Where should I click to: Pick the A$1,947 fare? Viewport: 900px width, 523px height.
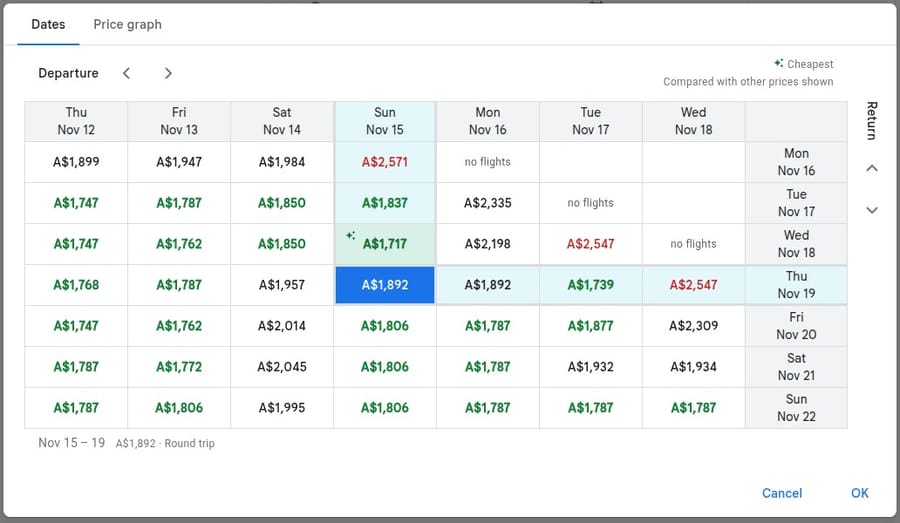pyautogui.click(x=179, y=162)
